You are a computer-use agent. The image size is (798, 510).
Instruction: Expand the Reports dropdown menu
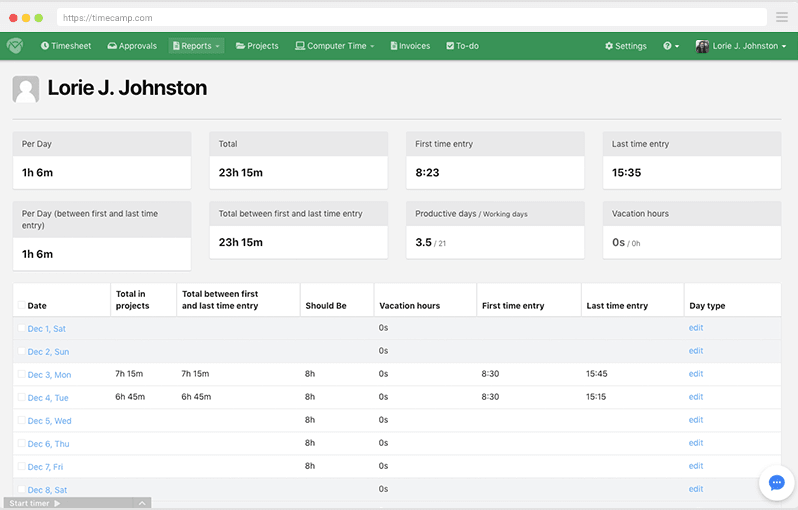click(x=196, y=46)
